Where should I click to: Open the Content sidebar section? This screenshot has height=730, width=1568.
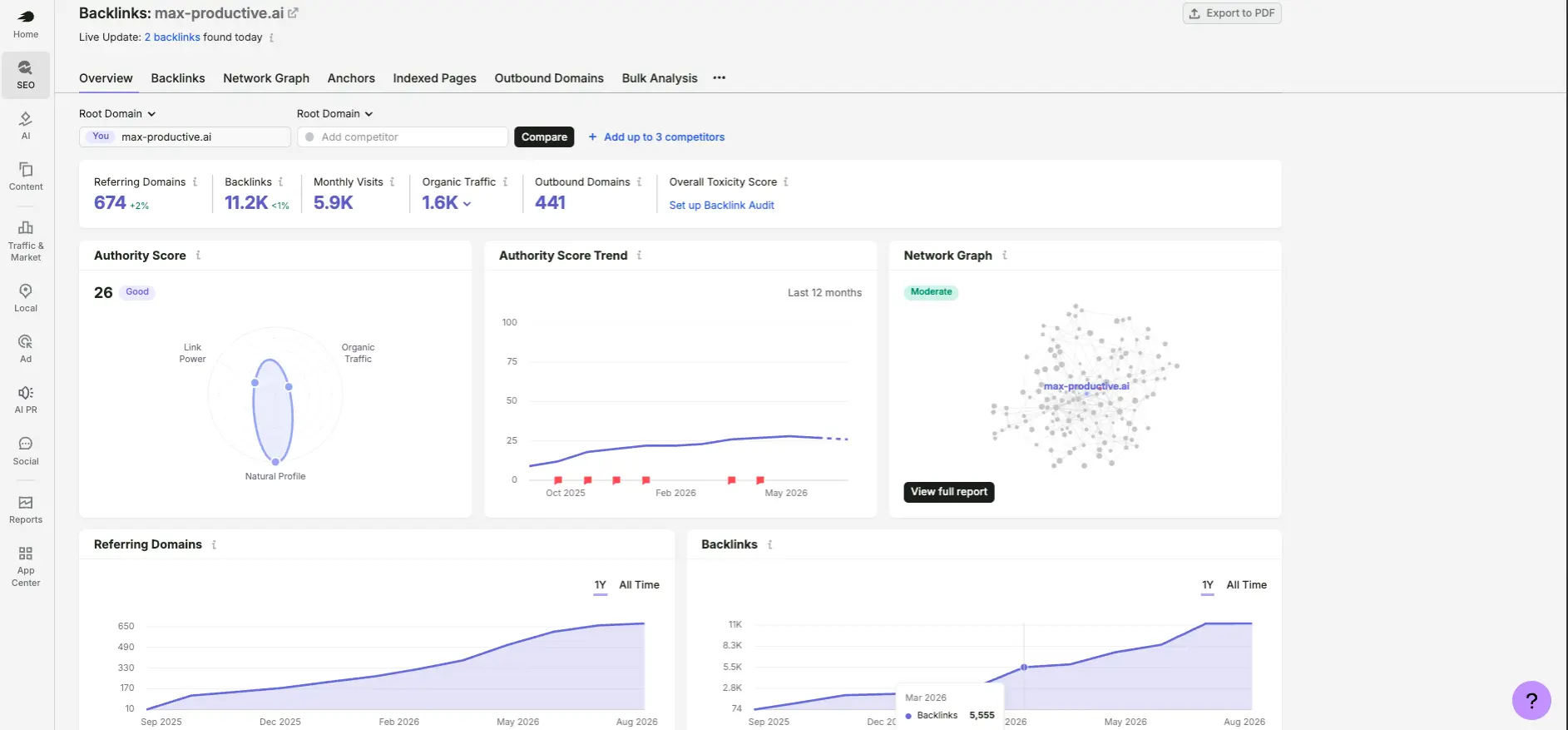[x=26, y=176]
